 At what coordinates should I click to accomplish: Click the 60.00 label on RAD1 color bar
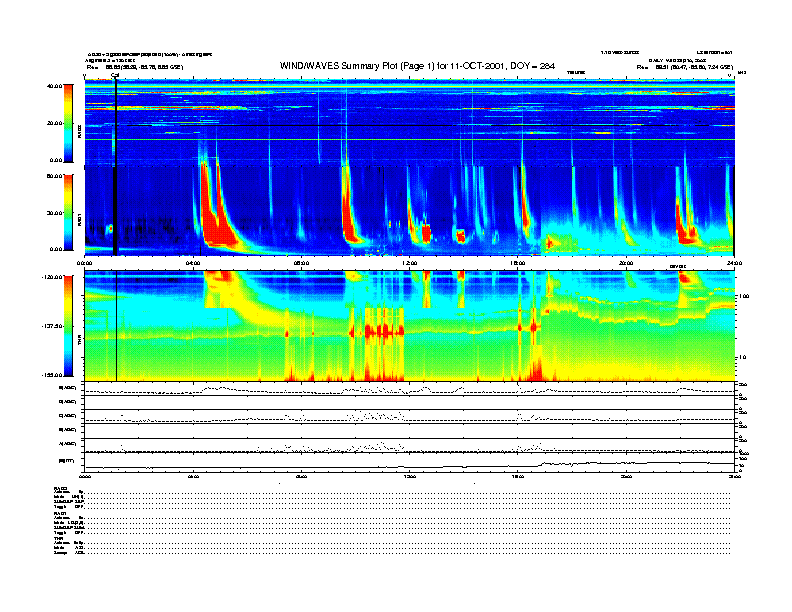(x=54, y=176)
